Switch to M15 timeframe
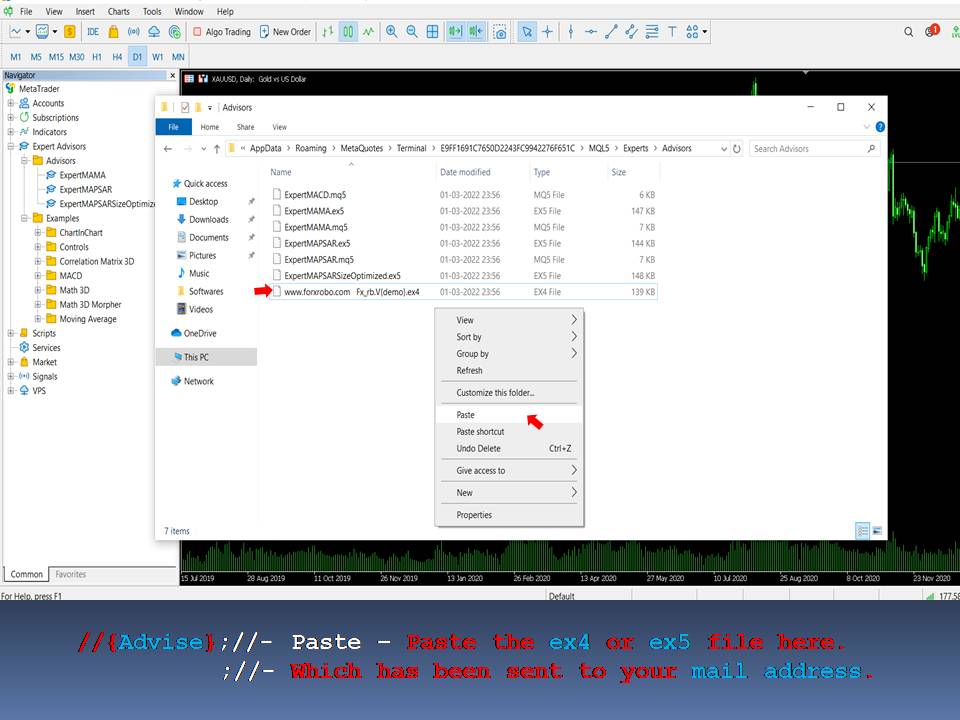 56,57
